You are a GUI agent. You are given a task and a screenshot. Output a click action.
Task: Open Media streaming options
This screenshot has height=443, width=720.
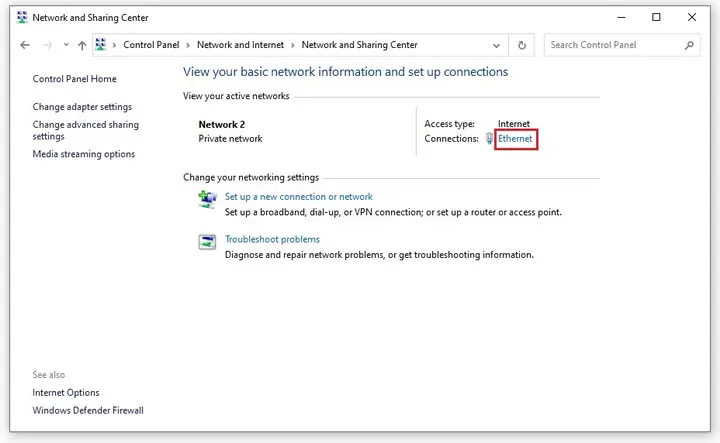click(x=84, y=154)
